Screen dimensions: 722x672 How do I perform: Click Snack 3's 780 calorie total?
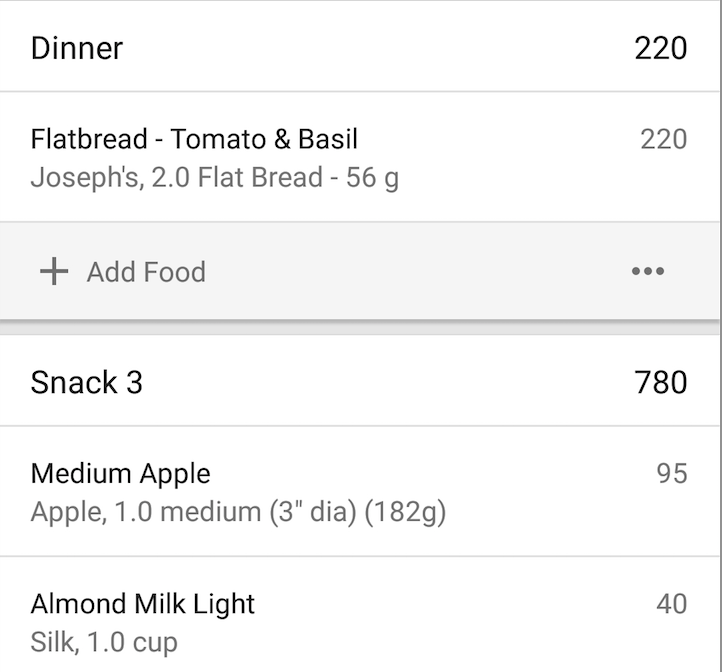(x=661, y=382)
